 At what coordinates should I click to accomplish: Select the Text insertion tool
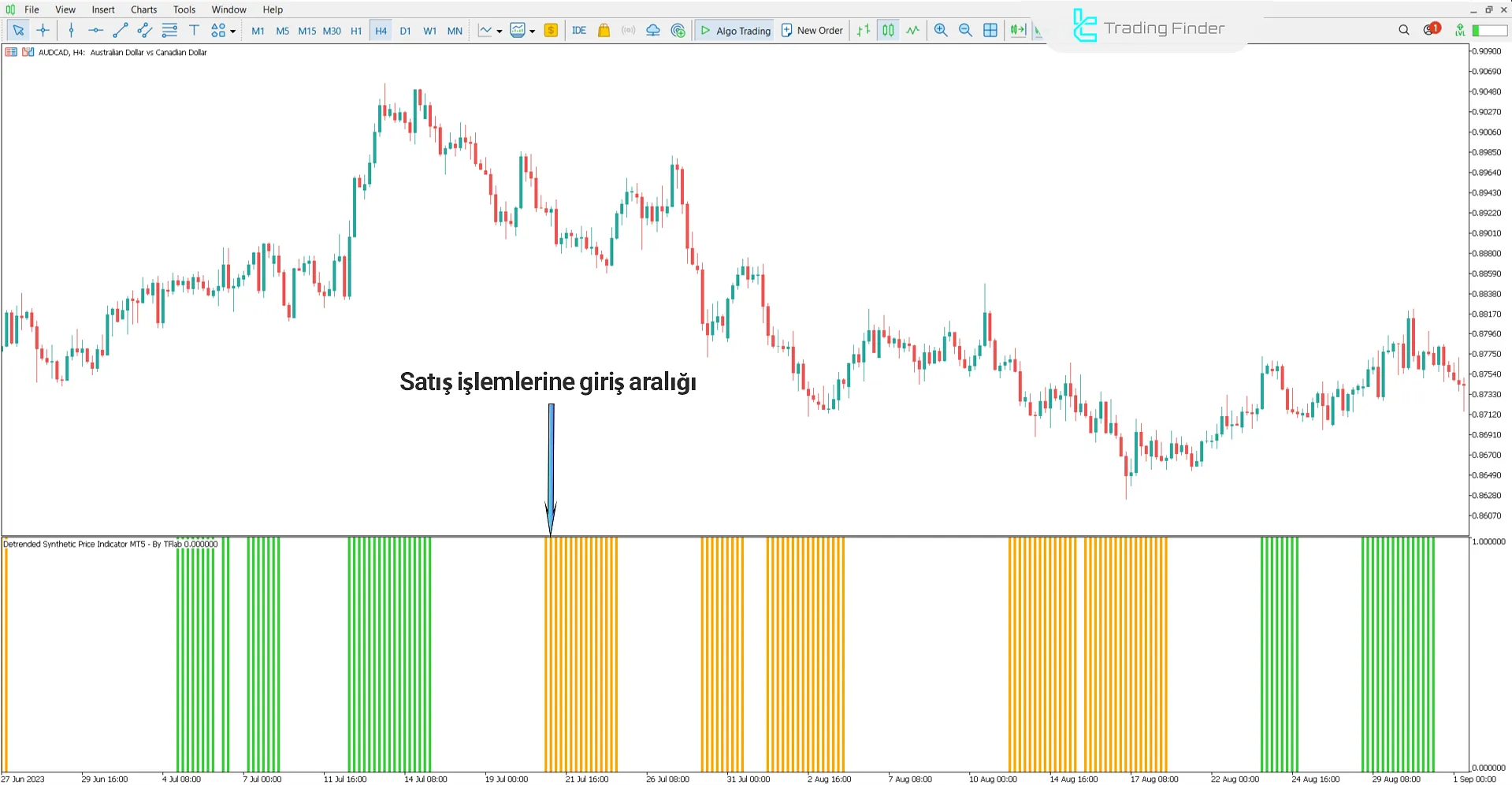coord(194,30)
